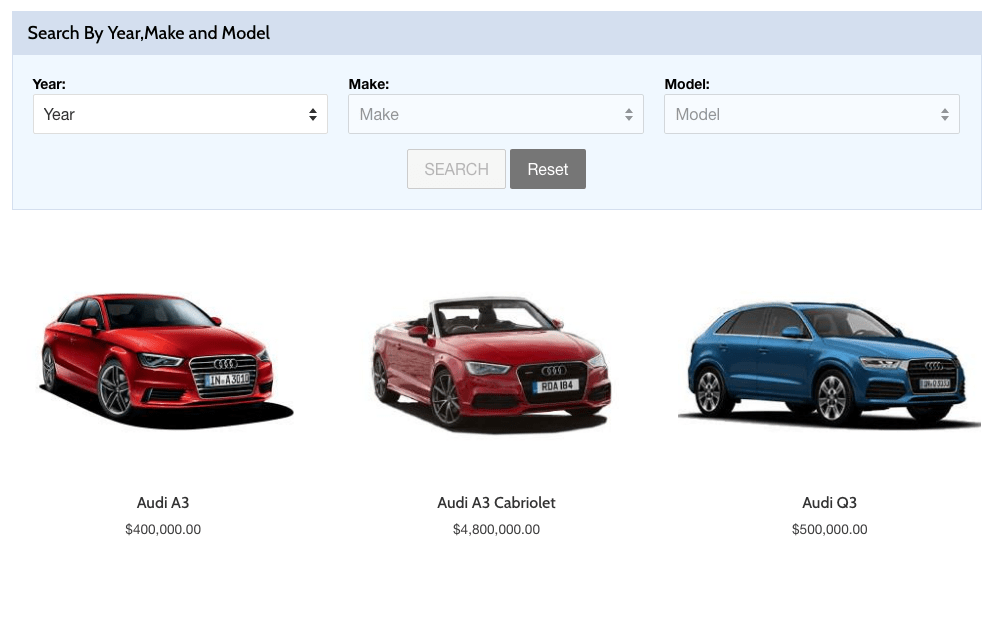Click the Audi A3 product title

click(x=163, y=503)
